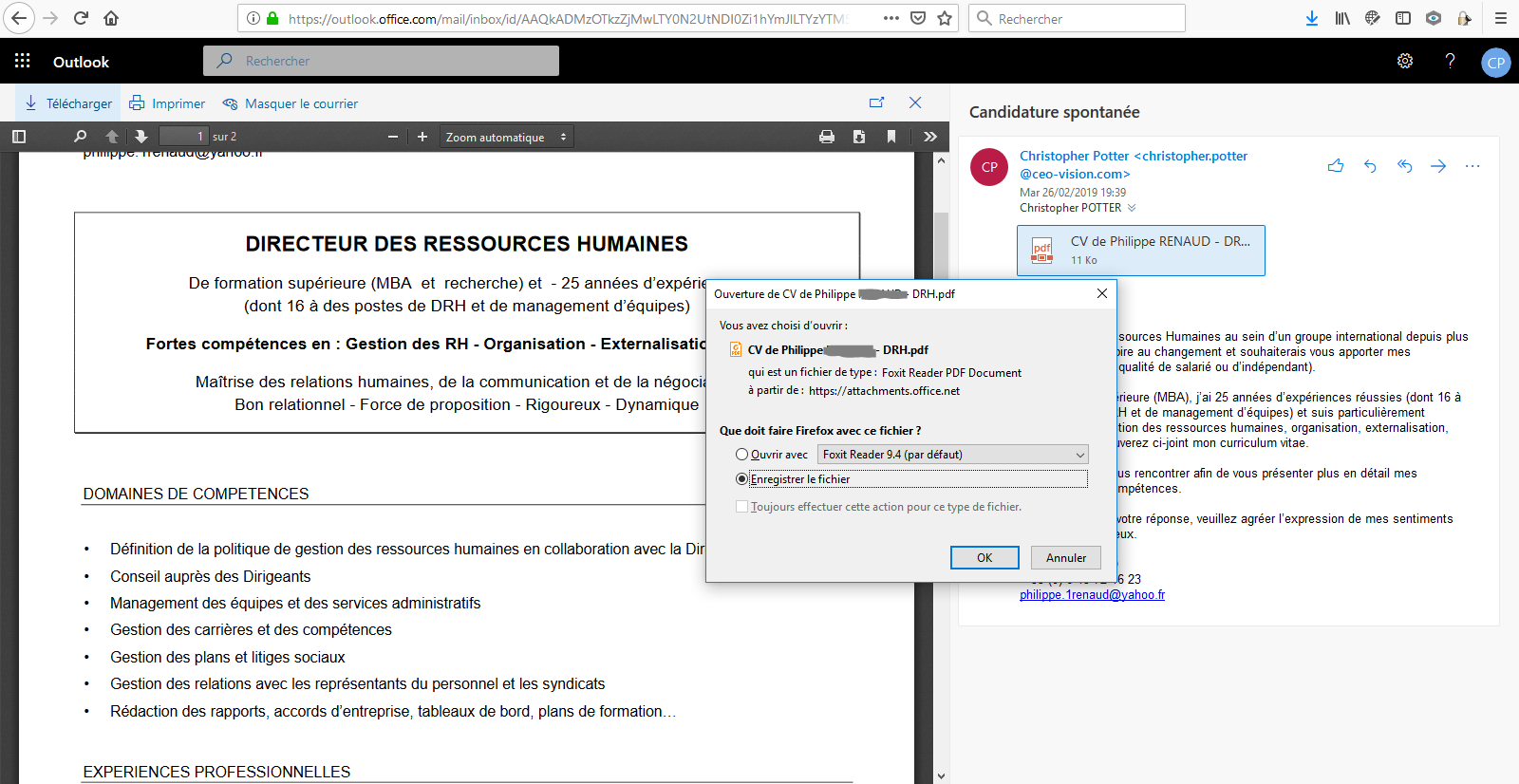Expand recipient details chevron beside Christopher POTTER
This screenshot has width=1519, height=784.
click(x=1132, y=208)
